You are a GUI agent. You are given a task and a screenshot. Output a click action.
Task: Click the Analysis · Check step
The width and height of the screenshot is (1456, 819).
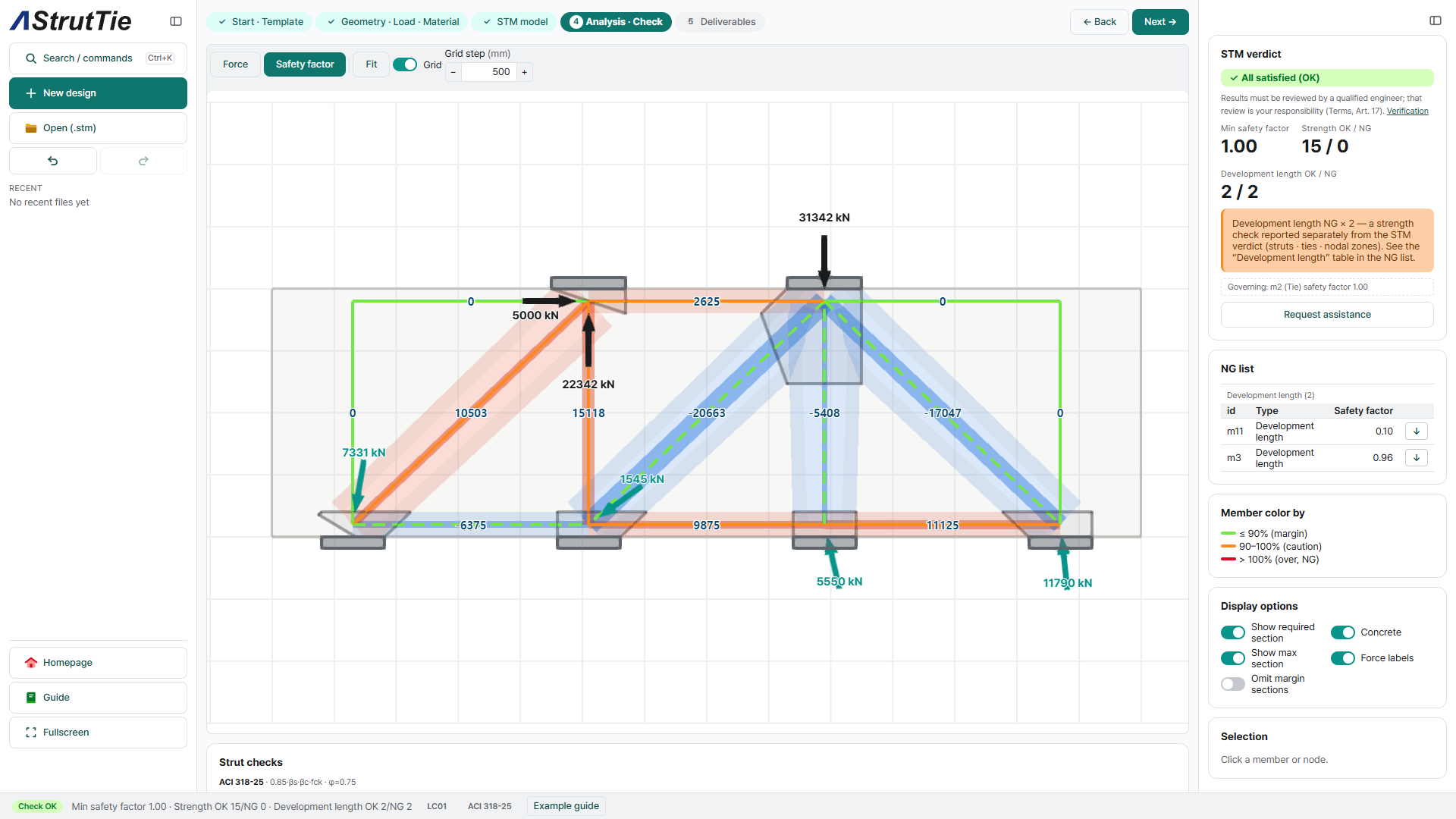(617, 22)
